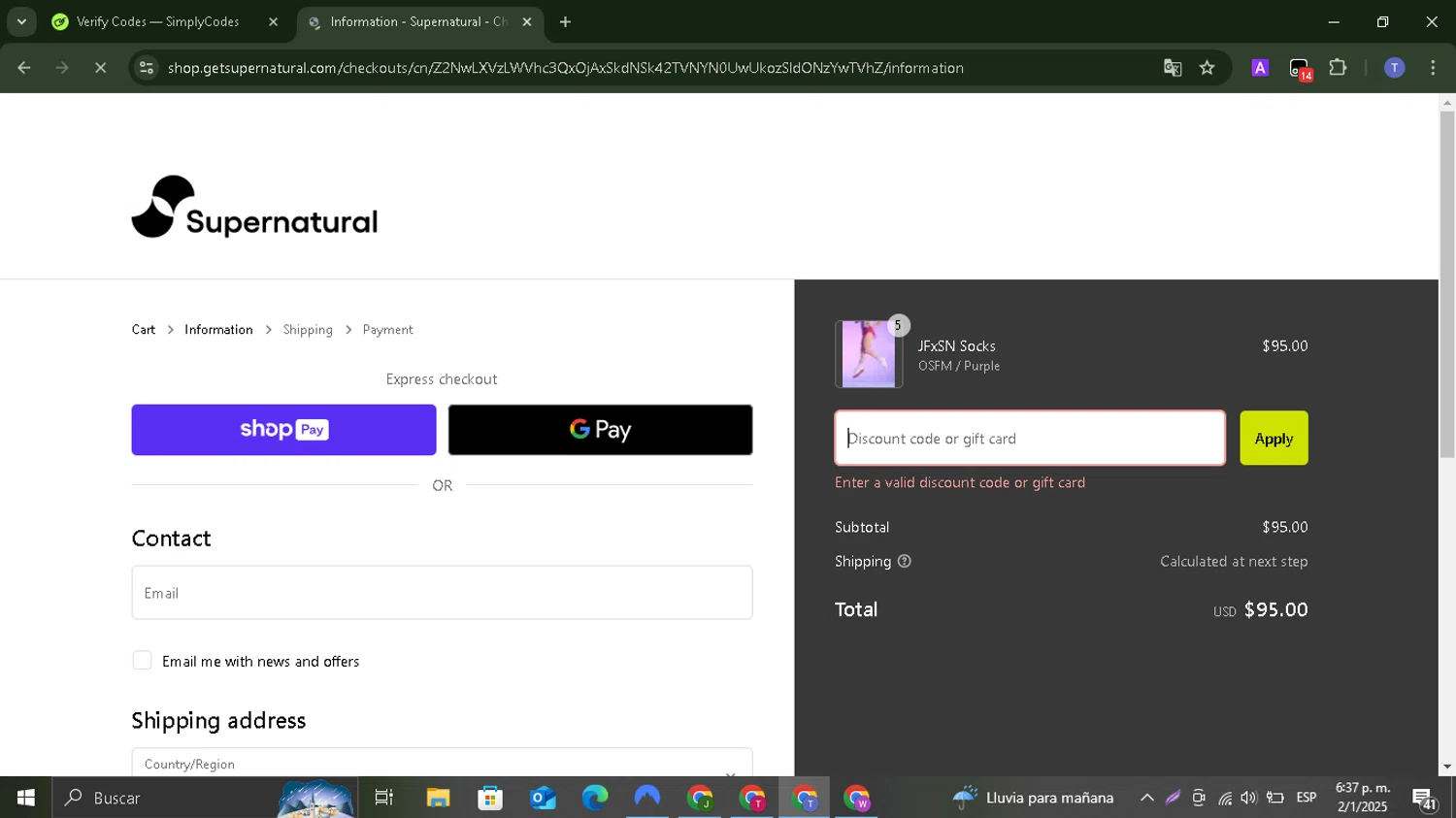The height and width of the screenshot is (818, 1456).
Task: Open Chrome profile J on taskbar
Action: (x=700, y=798)
